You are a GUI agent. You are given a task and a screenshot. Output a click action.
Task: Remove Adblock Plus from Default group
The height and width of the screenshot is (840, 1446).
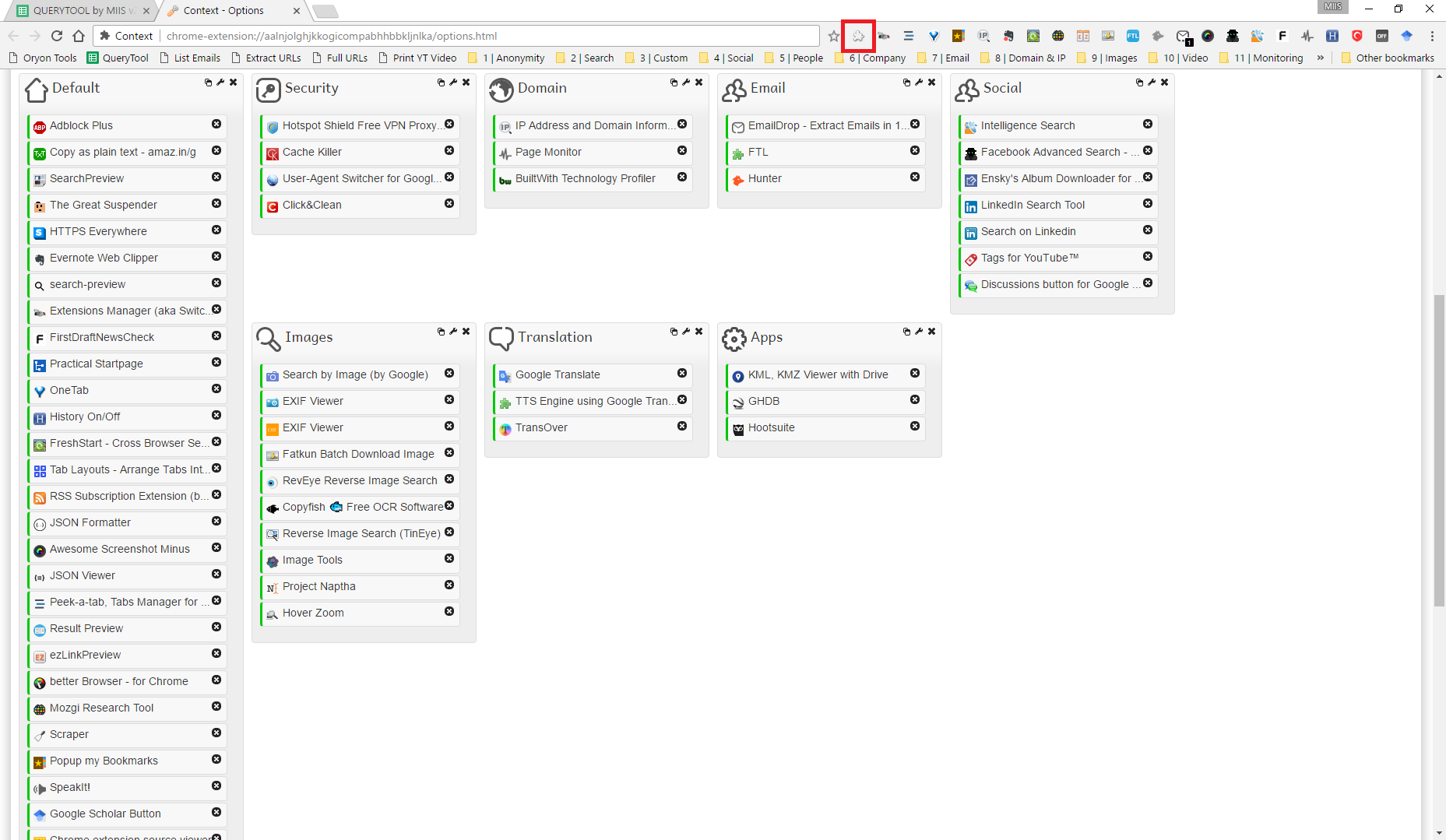(216, 124)
